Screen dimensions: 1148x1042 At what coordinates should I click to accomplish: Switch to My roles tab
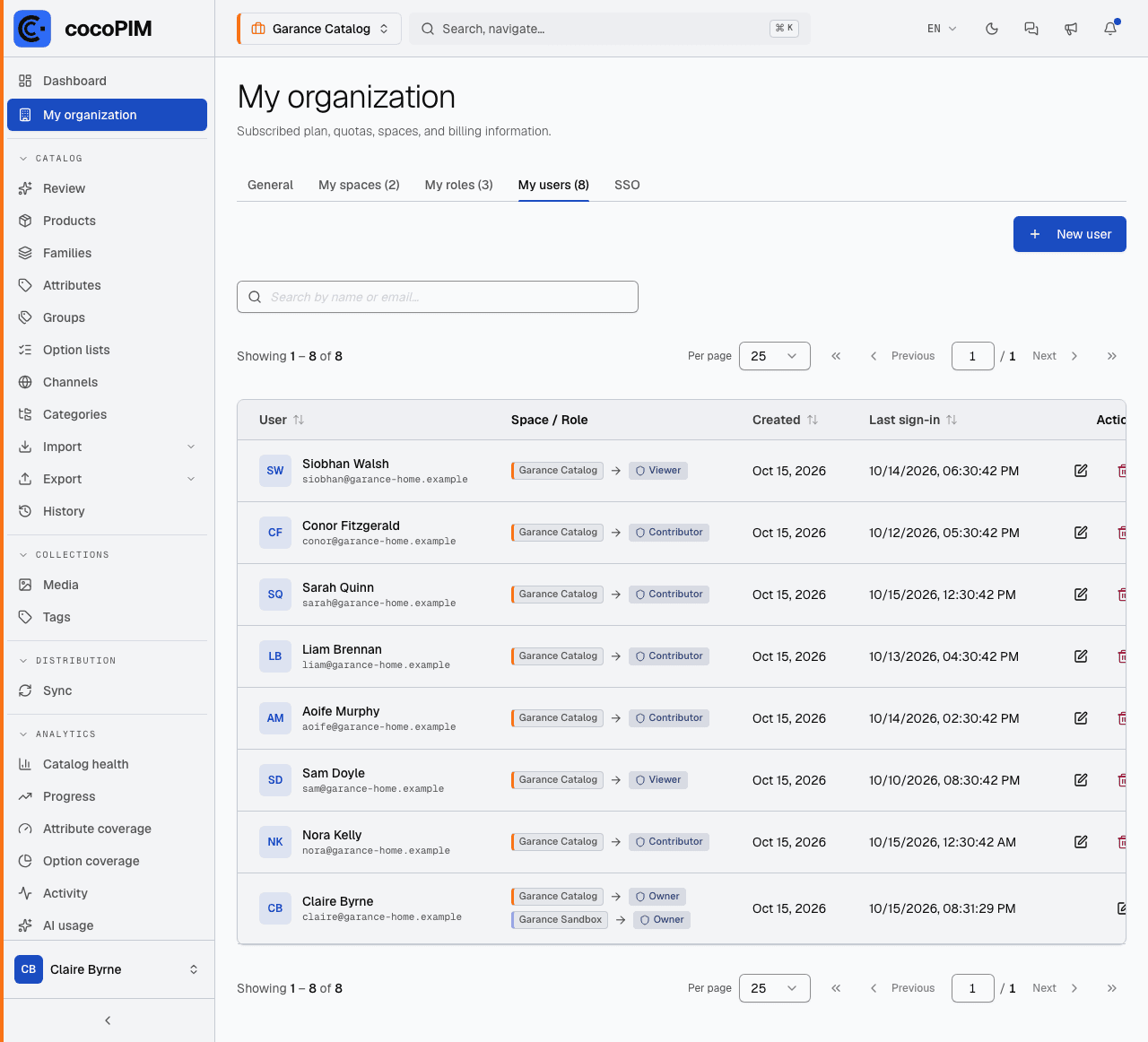click(459, 185)
